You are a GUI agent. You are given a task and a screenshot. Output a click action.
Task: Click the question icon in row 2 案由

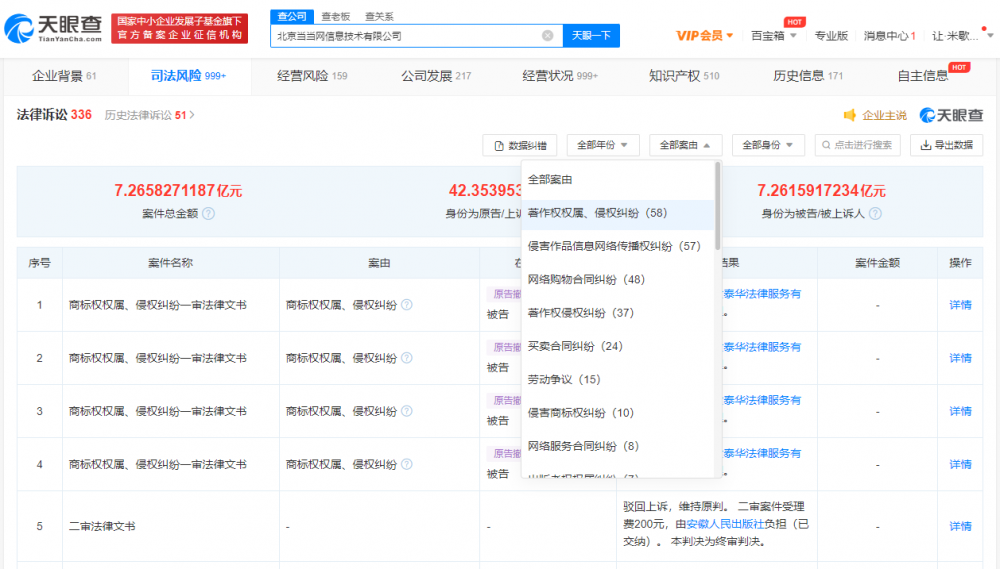[x=407, y=358]
